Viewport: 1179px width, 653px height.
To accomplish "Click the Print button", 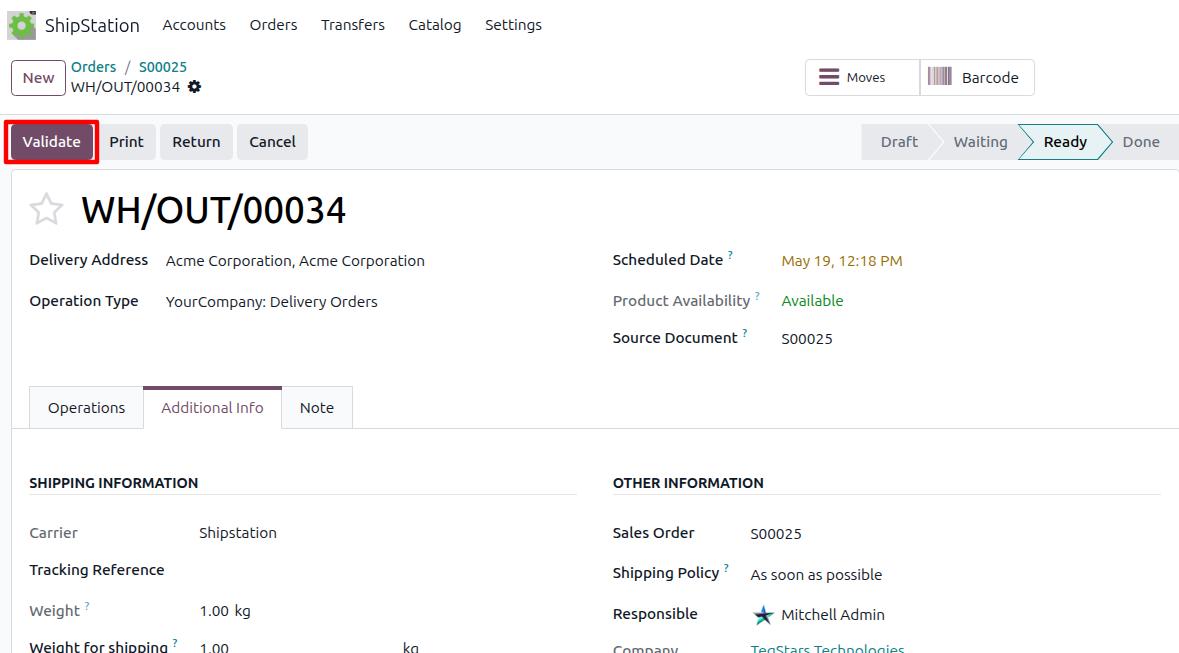I will click(x=126, y=141).
